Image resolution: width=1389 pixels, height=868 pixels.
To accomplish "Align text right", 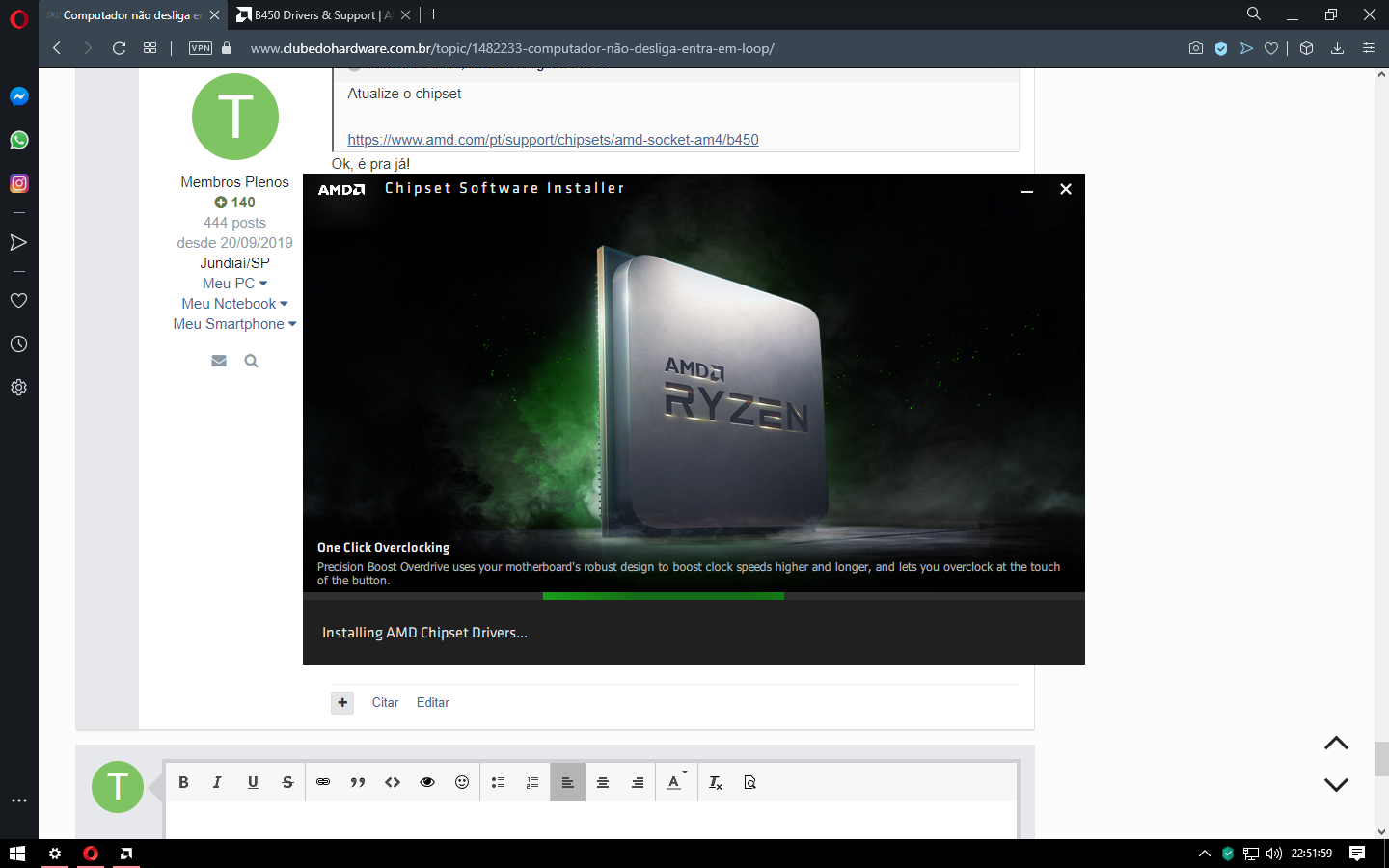I will tap(638, 782).
